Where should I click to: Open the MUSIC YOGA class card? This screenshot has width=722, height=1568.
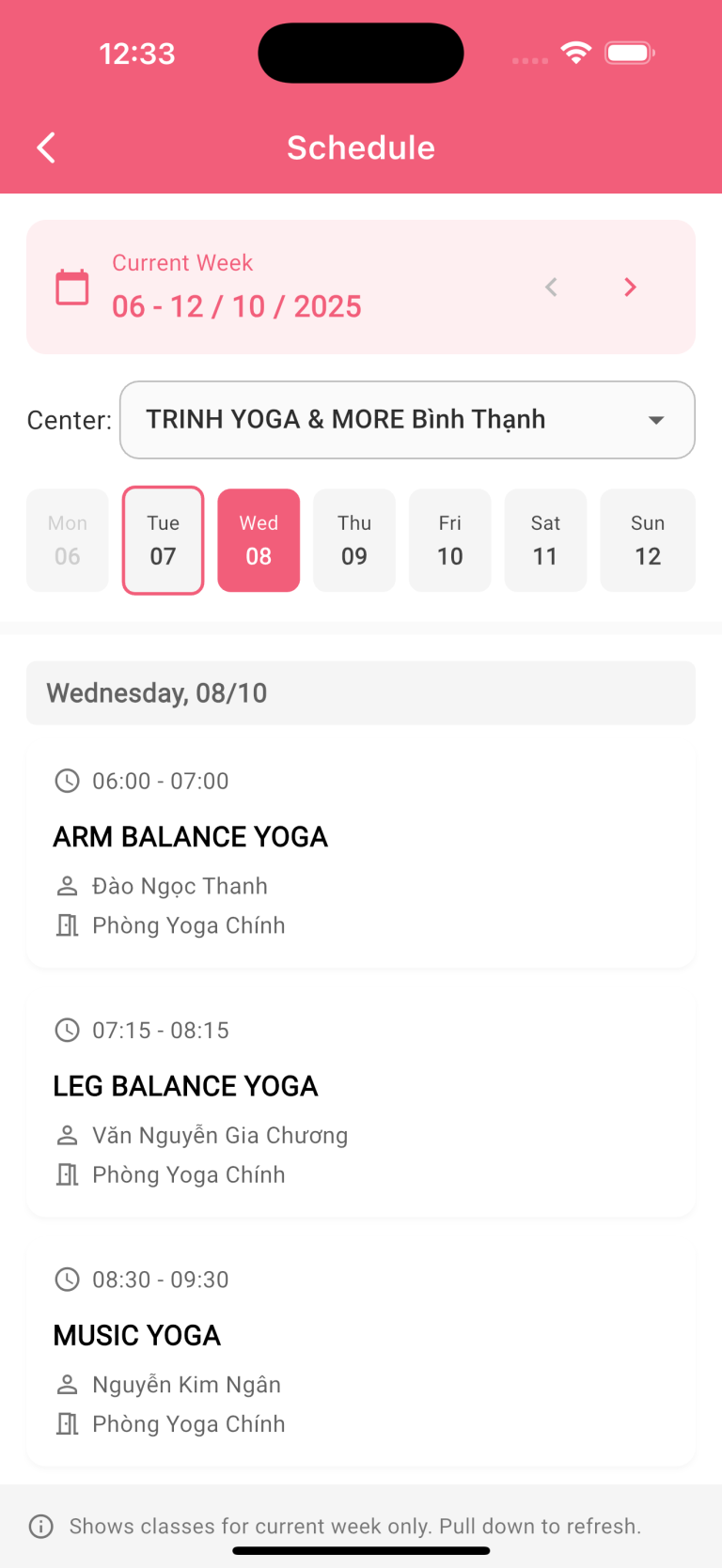coord(361,1353)
